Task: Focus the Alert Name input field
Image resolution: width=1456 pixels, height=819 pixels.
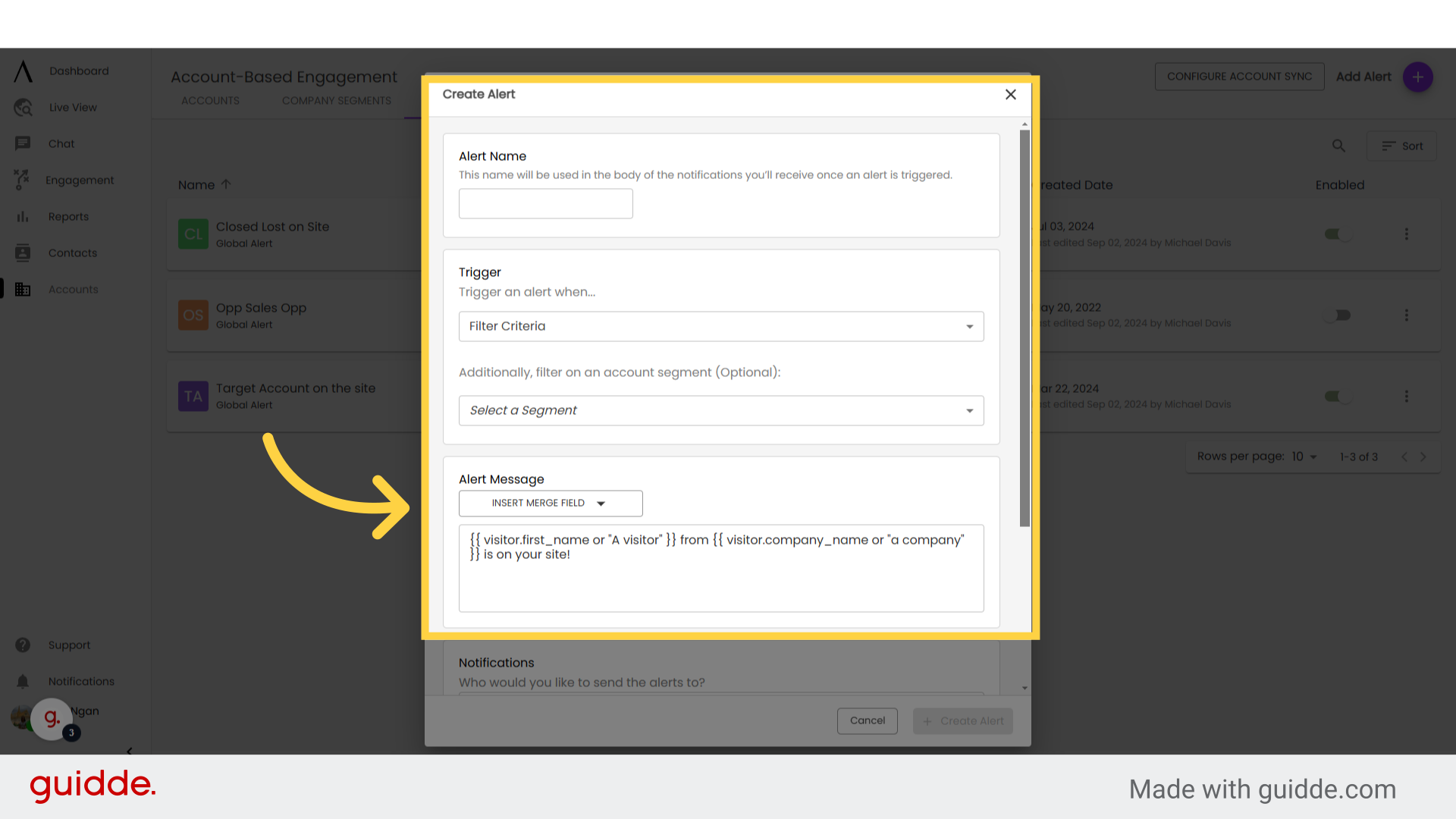Action: (x=545, y=203)
